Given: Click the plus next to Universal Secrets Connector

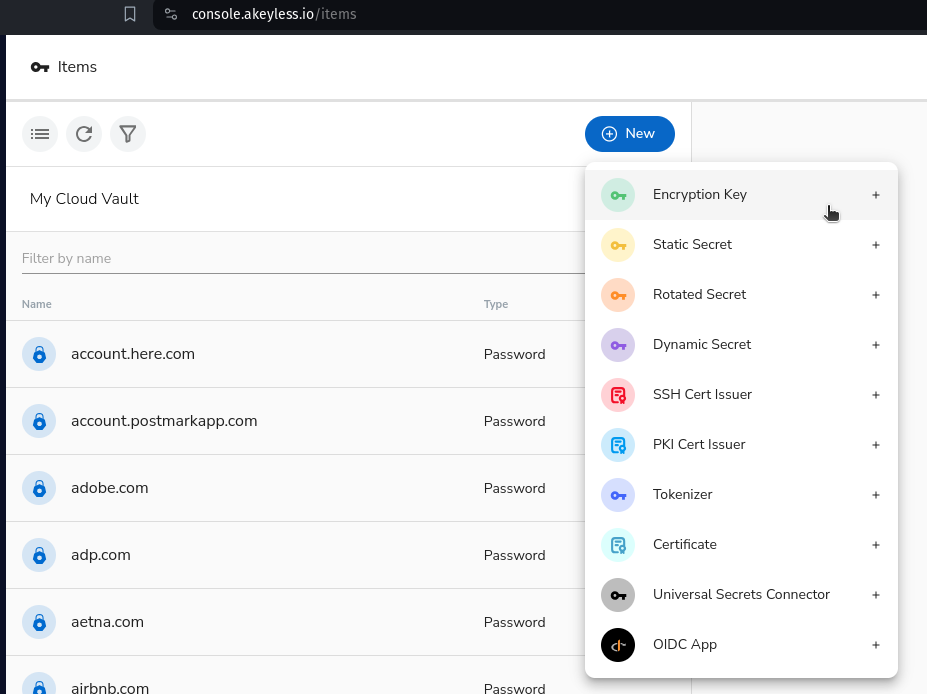Looking at the screenshot, I should tap(876, 595).
